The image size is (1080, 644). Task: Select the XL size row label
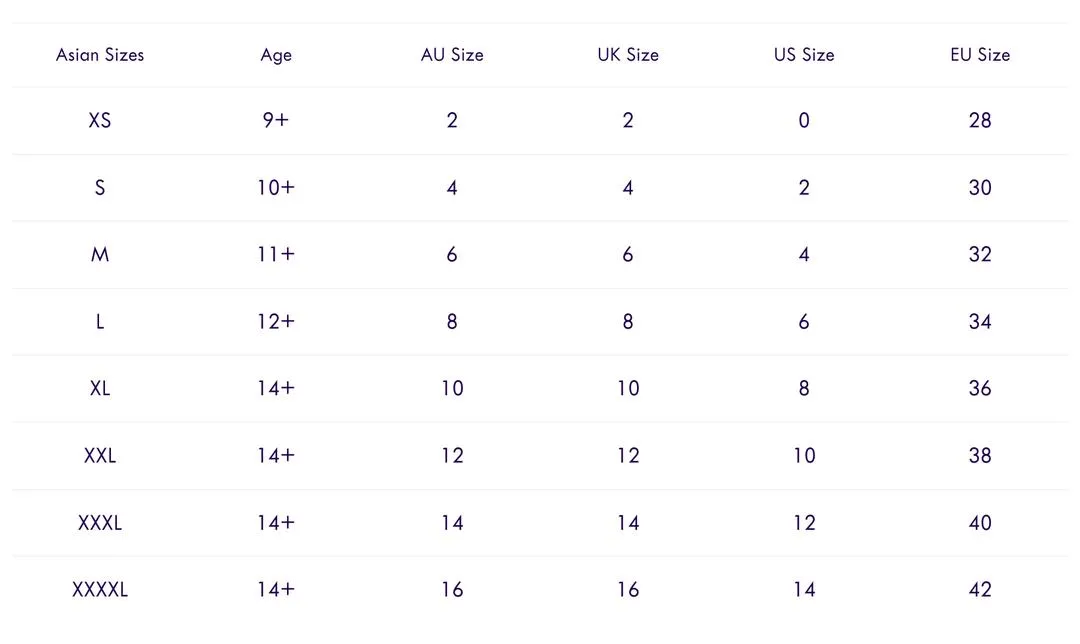tap(100, 388)
